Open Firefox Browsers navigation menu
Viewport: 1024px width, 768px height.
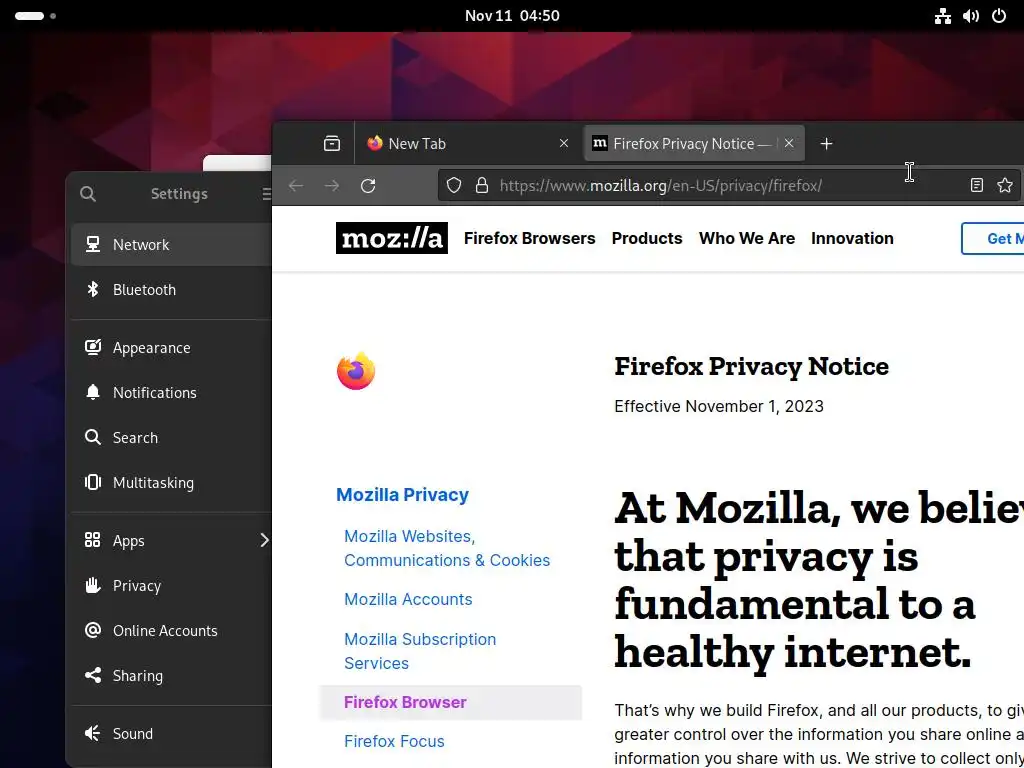pos(530,238)
